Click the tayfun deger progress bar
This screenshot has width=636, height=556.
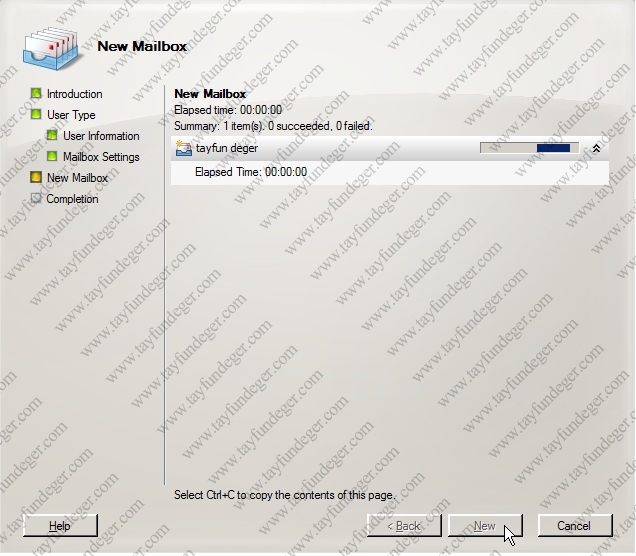tap(529, 148)
